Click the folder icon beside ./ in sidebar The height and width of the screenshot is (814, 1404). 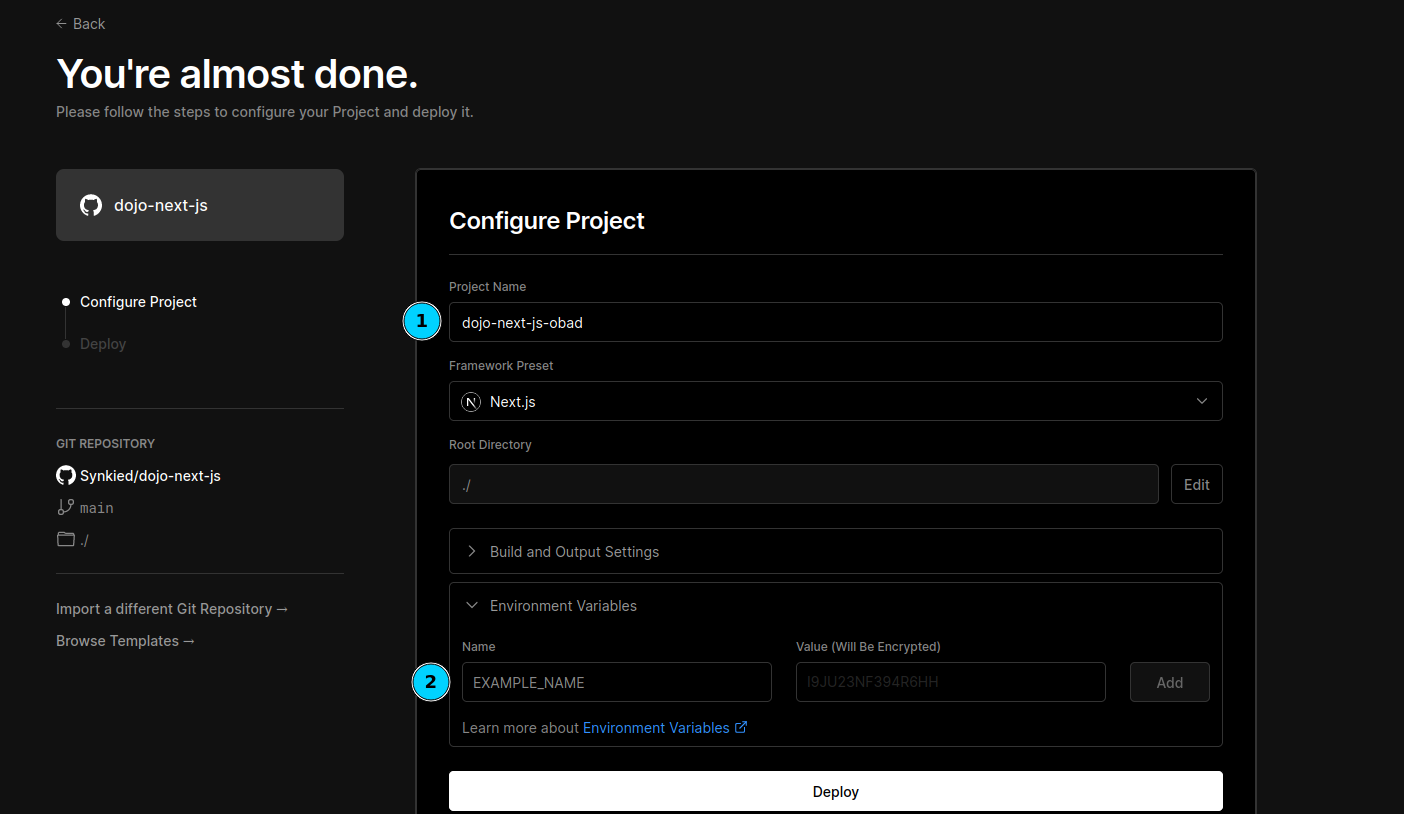click(66, 539)
